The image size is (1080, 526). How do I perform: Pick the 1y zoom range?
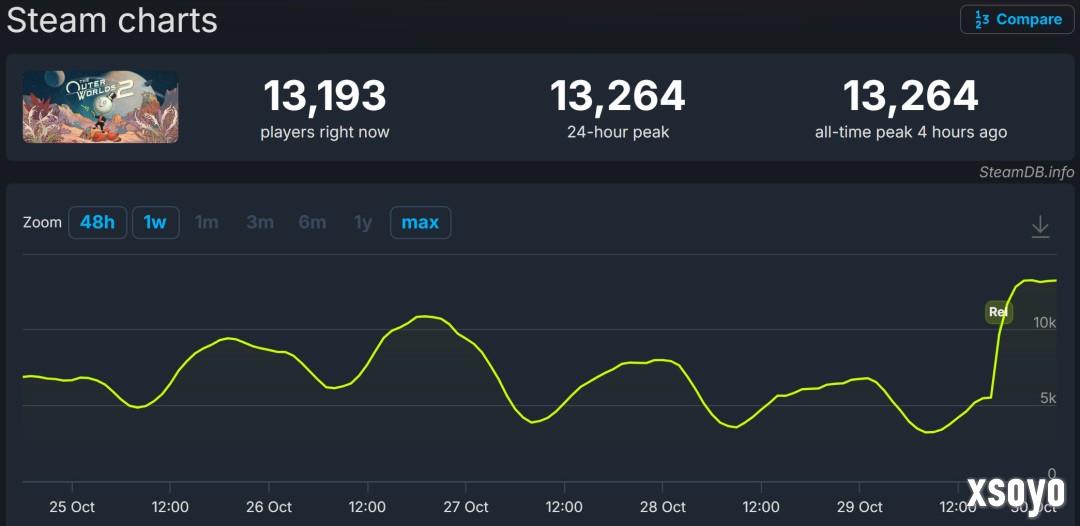point(363,222)
